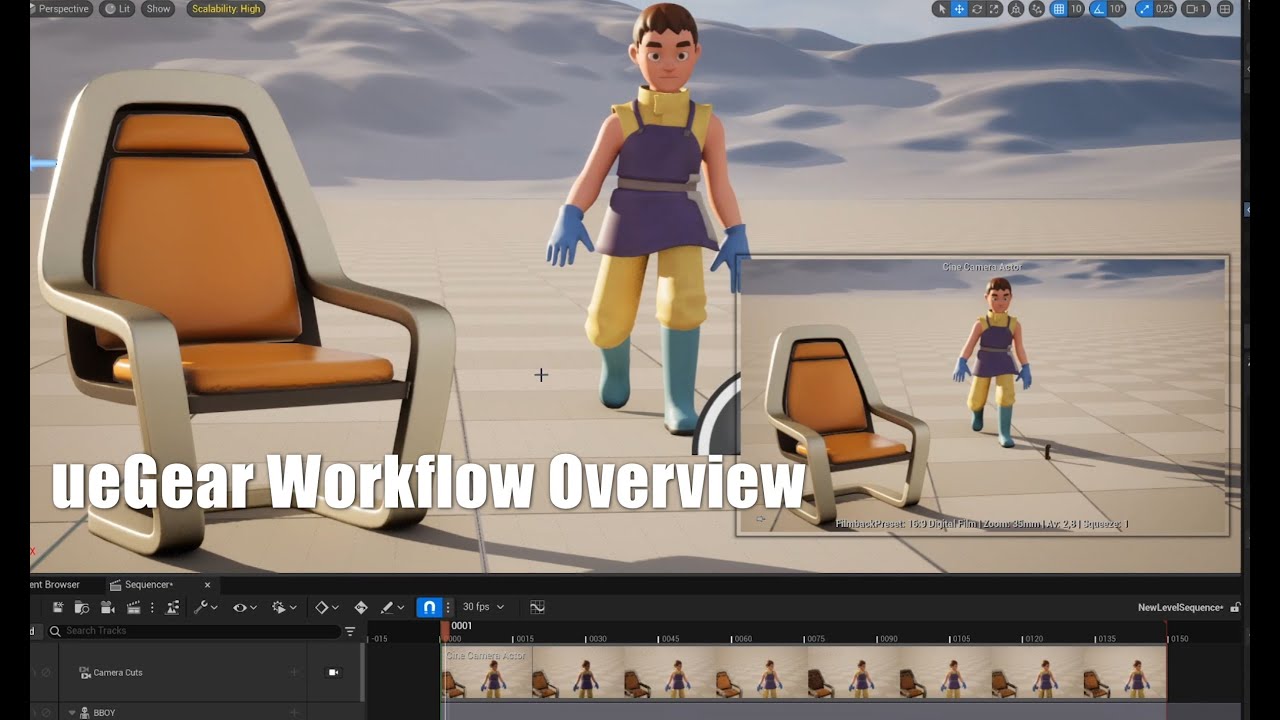
Task: Toggle rotation angle snapping
Action: coord(1099,9)
